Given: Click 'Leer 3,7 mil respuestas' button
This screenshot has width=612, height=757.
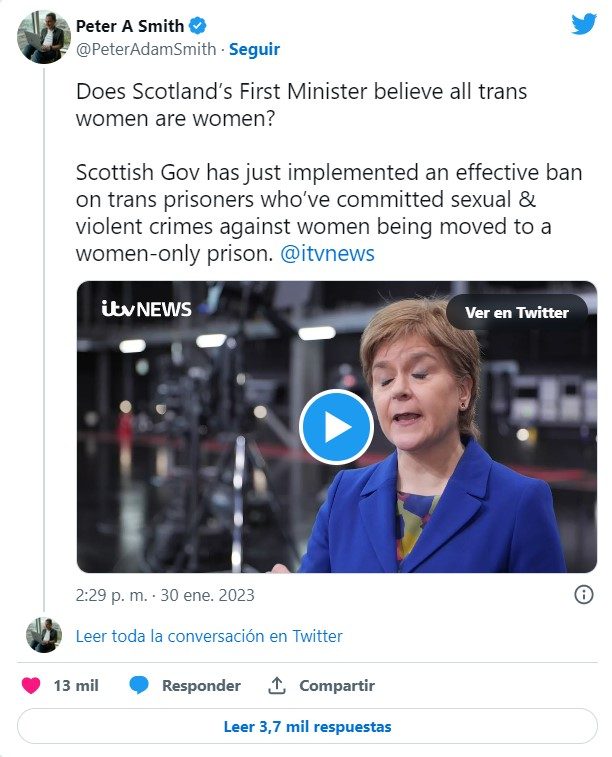Looking at the screenshot, I should pyautogui.click(x=307, y=727).
